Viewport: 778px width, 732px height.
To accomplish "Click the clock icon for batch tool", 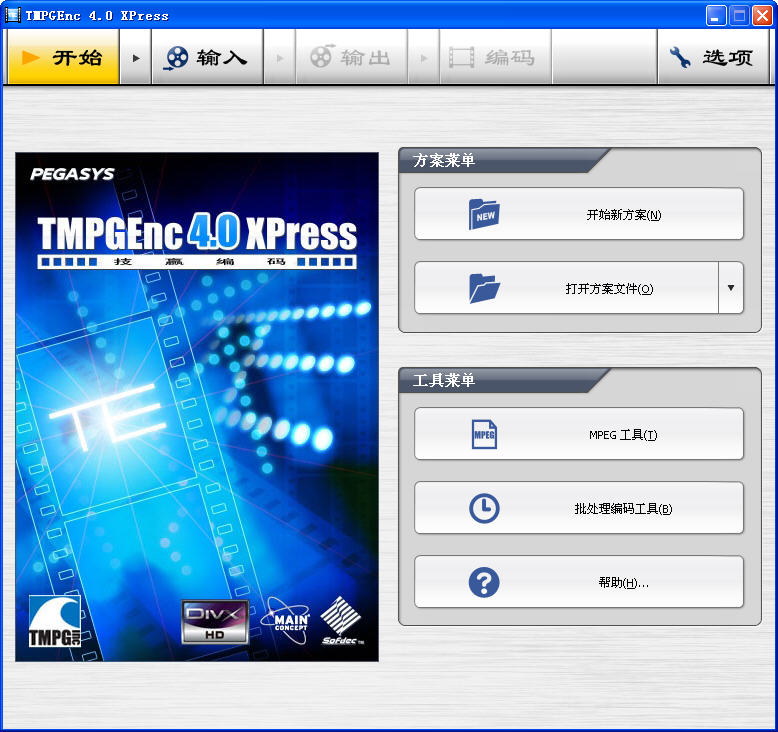I will pyautogui.click(x=484, y=508).
